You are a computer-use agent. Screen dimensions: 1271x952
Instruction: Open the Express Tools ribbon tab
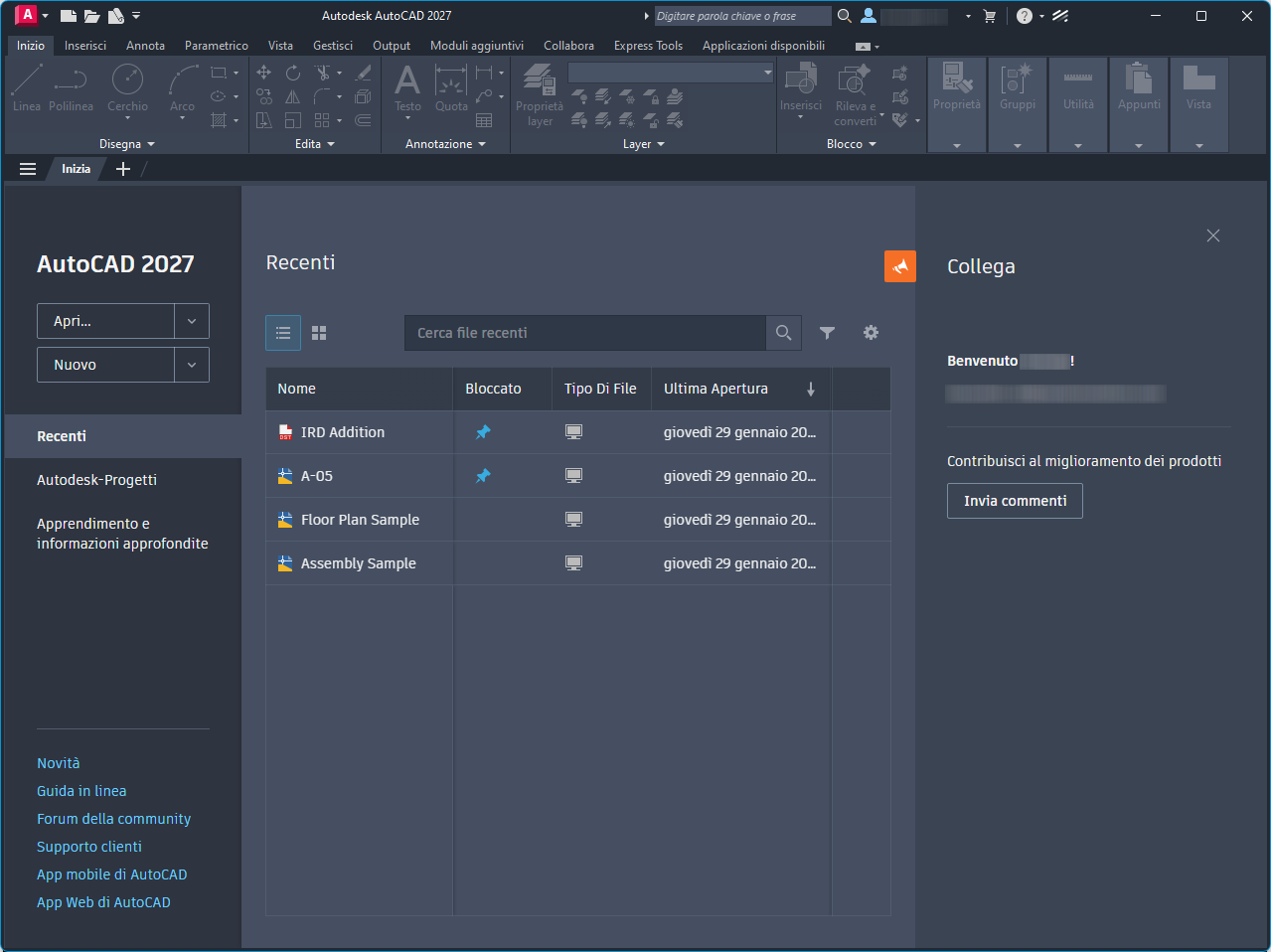click(x=648, y=46)
